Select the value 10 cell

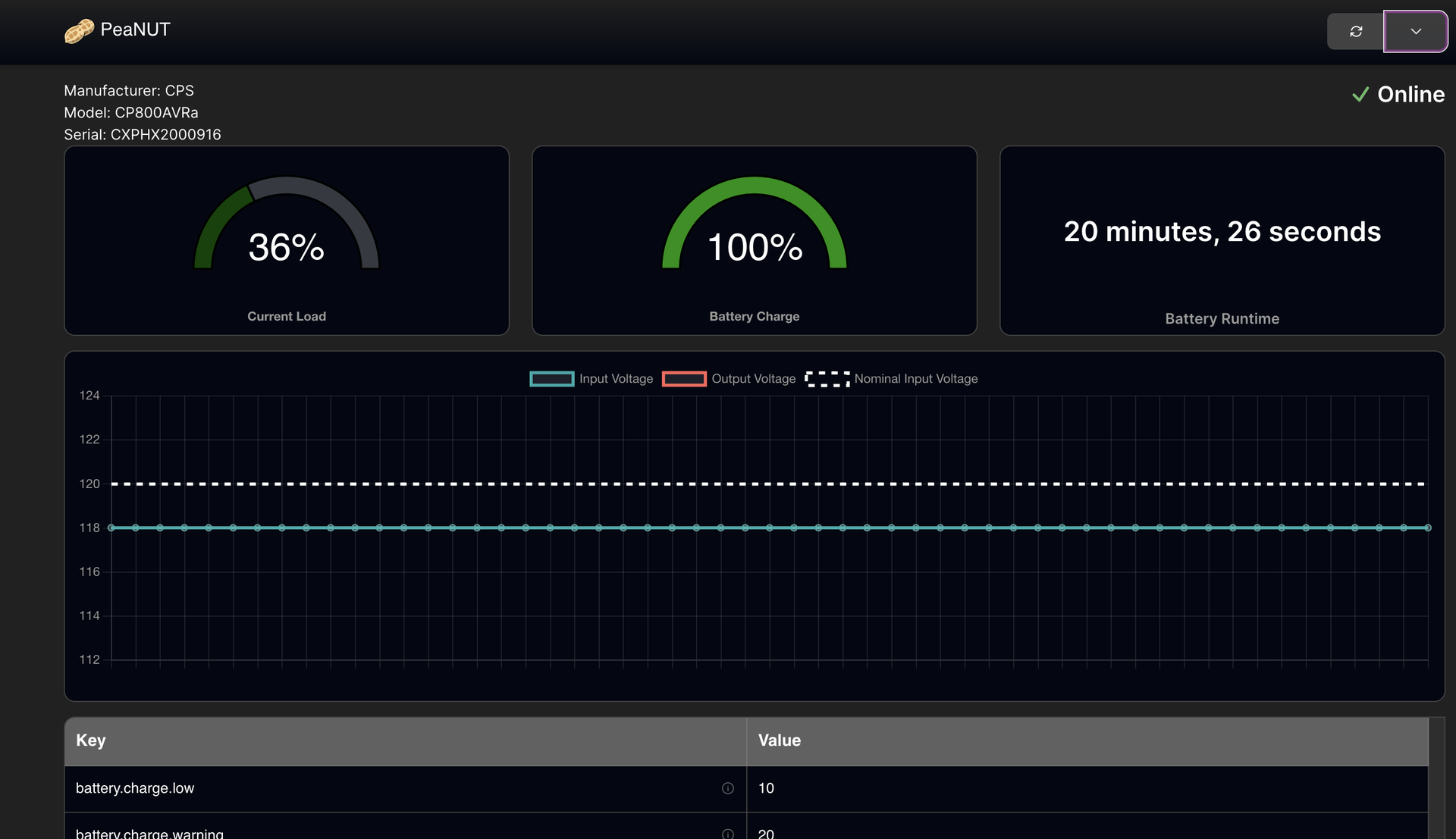click(1087, 789)
